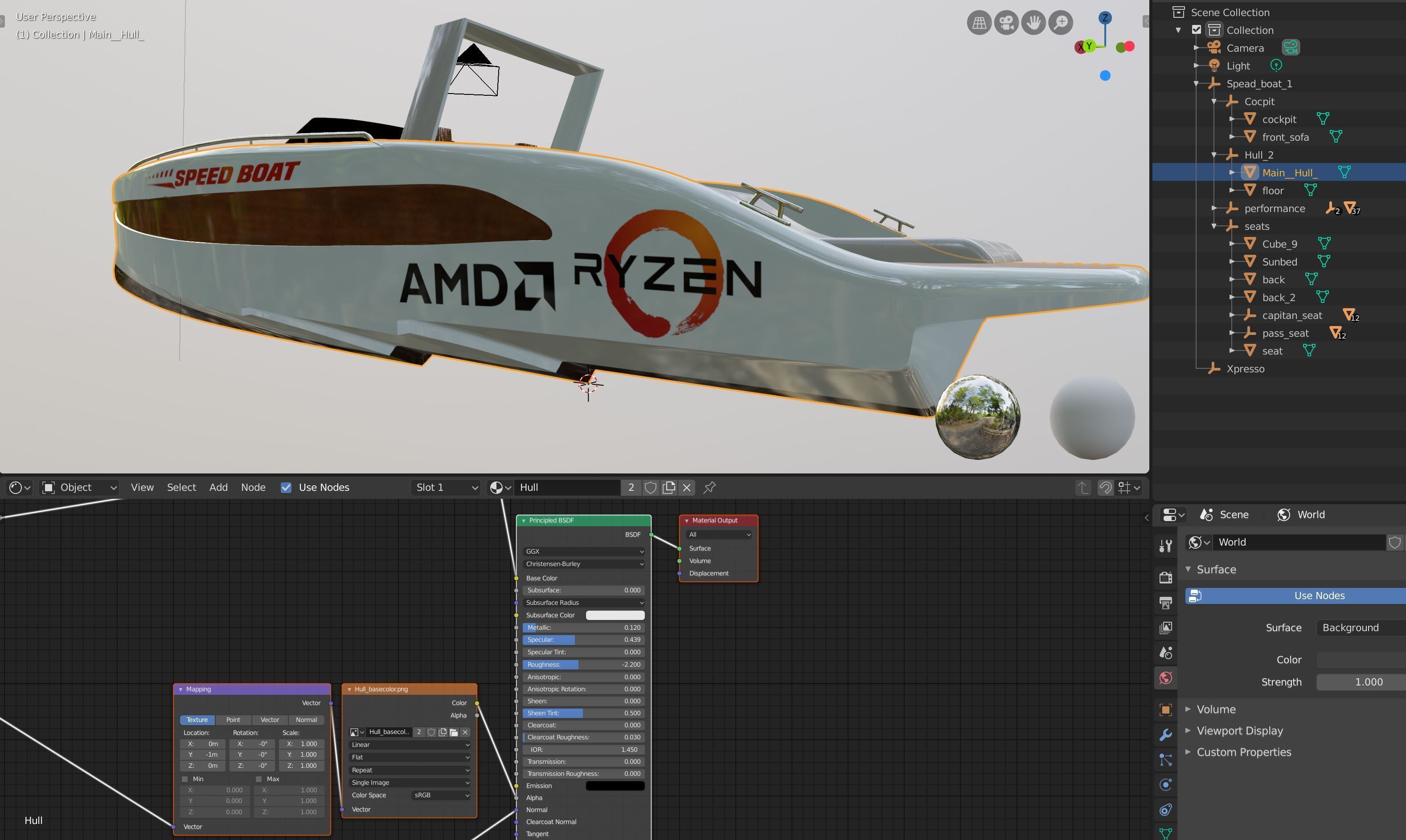Open the Particle properties tab

pyautogui.click(x=1165, y=760)
